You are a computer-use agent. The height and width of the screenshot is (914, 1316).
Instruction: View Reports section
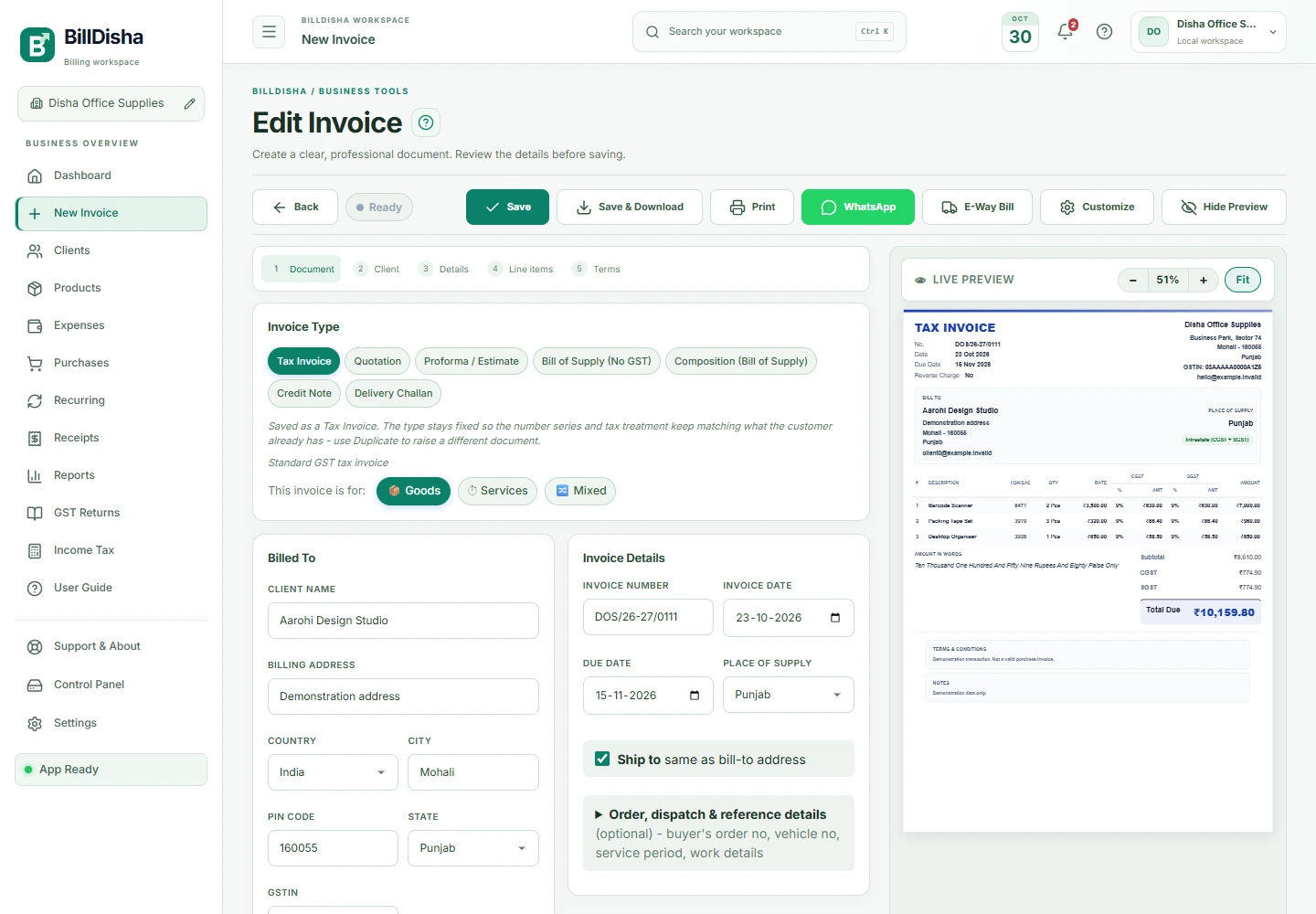pos(111,475)
